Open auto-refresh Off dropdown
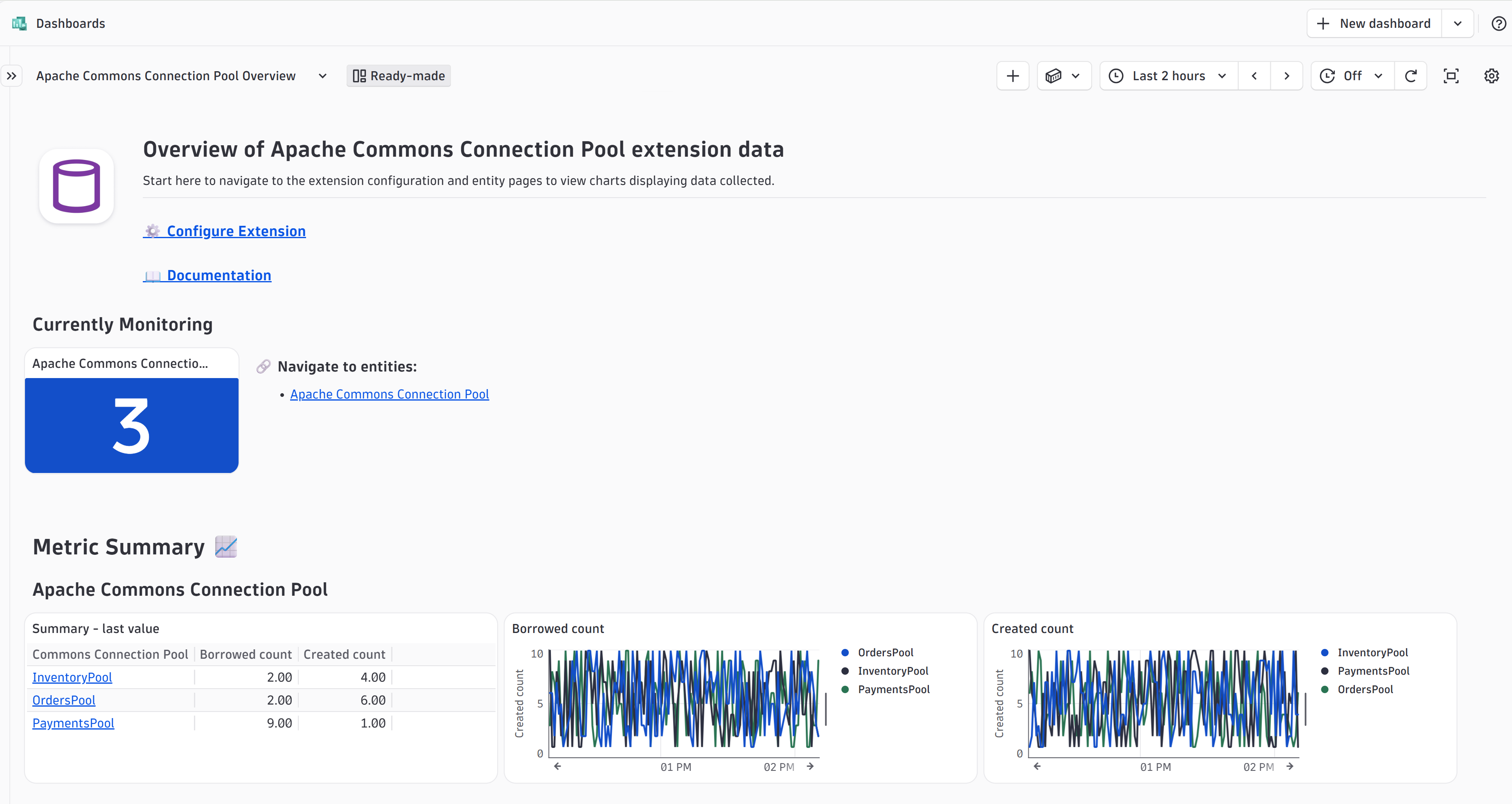Image resolution: width=1512 pixels, height=804 pixels. 1352,76
